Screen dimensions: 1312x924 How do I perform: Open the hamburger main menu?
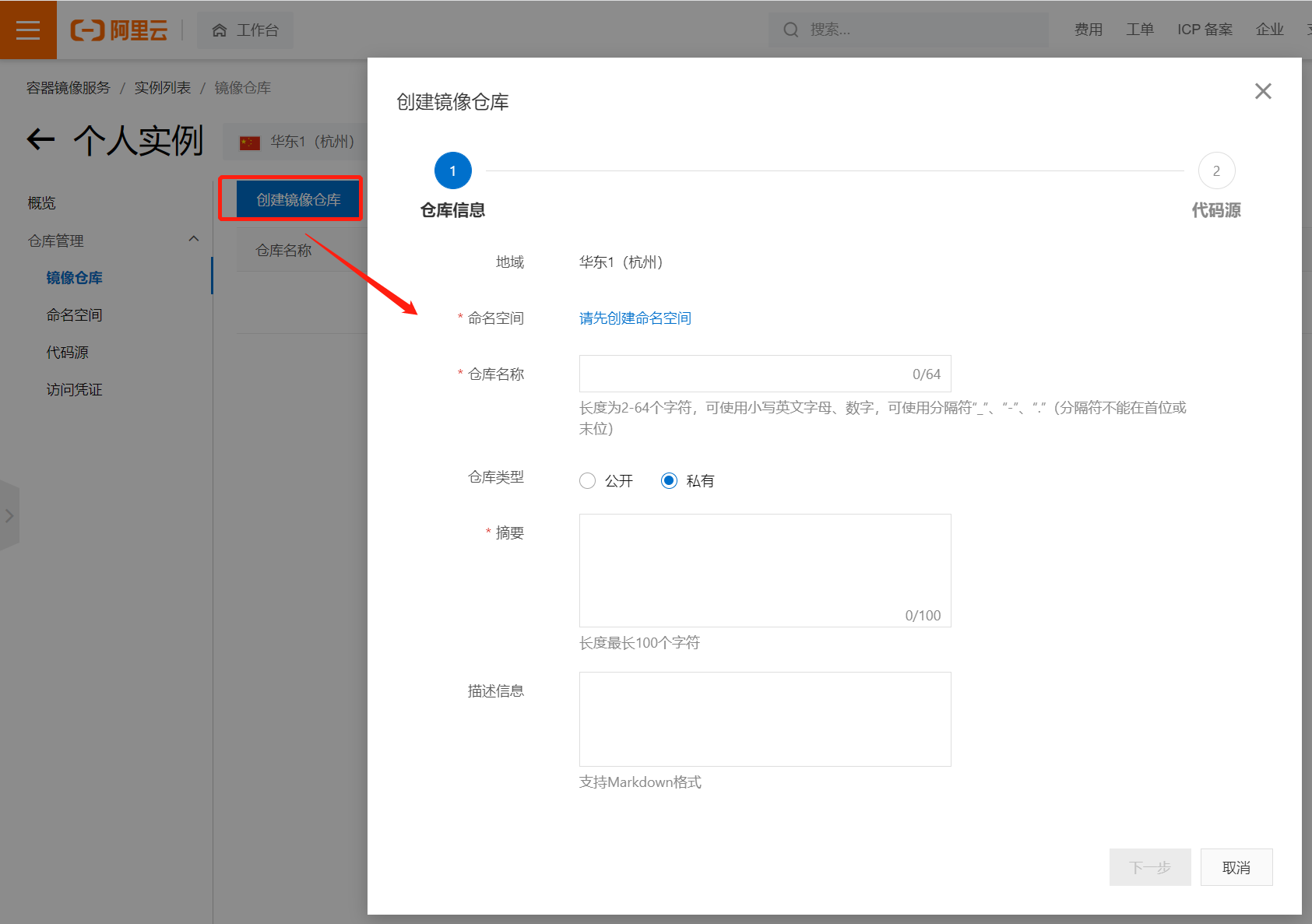28,30
